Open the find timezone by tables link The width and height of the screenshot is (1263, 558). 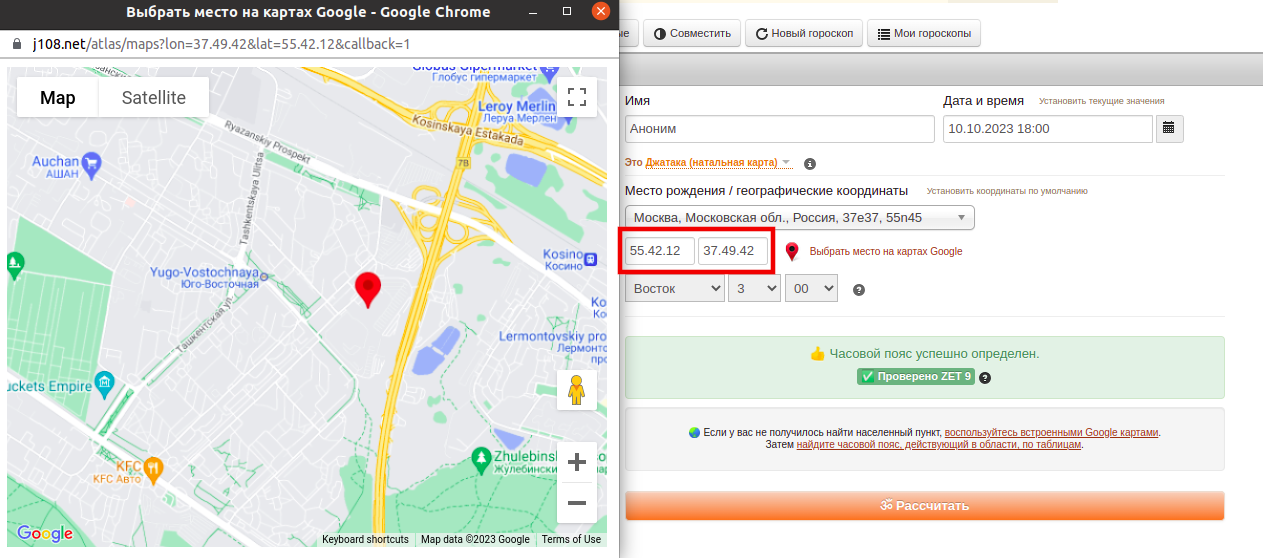(939, 444)
